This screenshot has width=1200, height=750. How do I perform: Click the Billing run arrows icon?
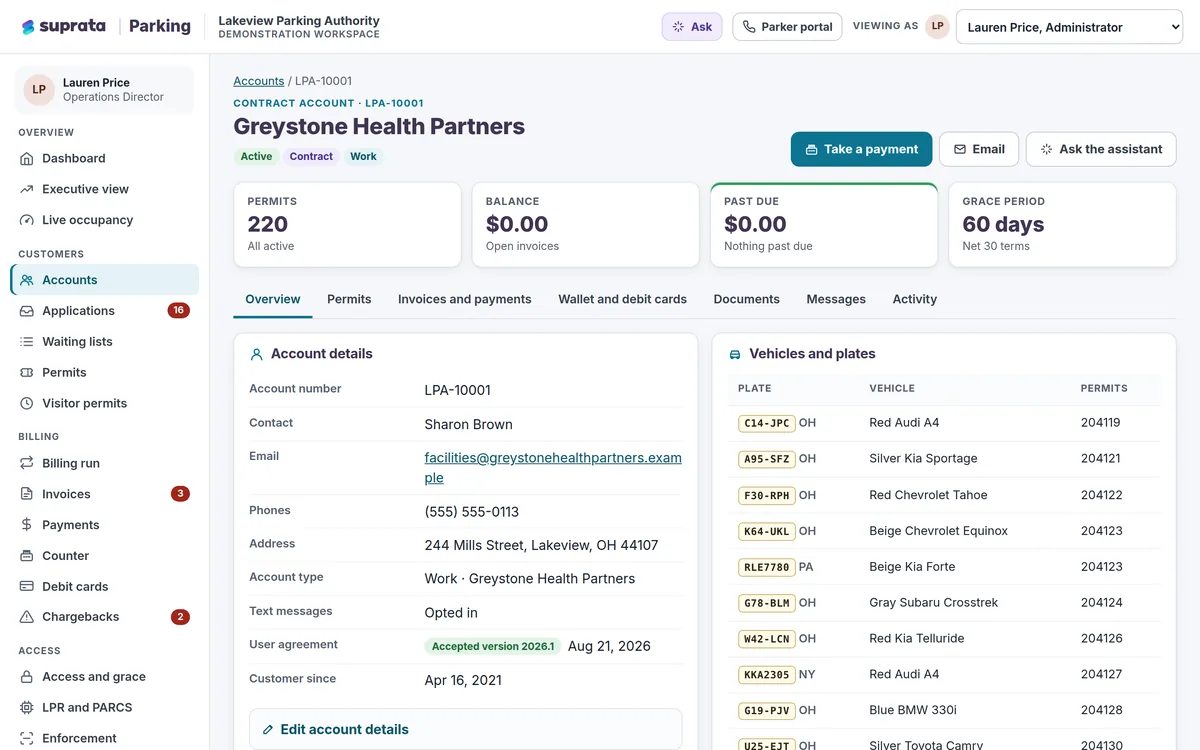pos(27,464)
